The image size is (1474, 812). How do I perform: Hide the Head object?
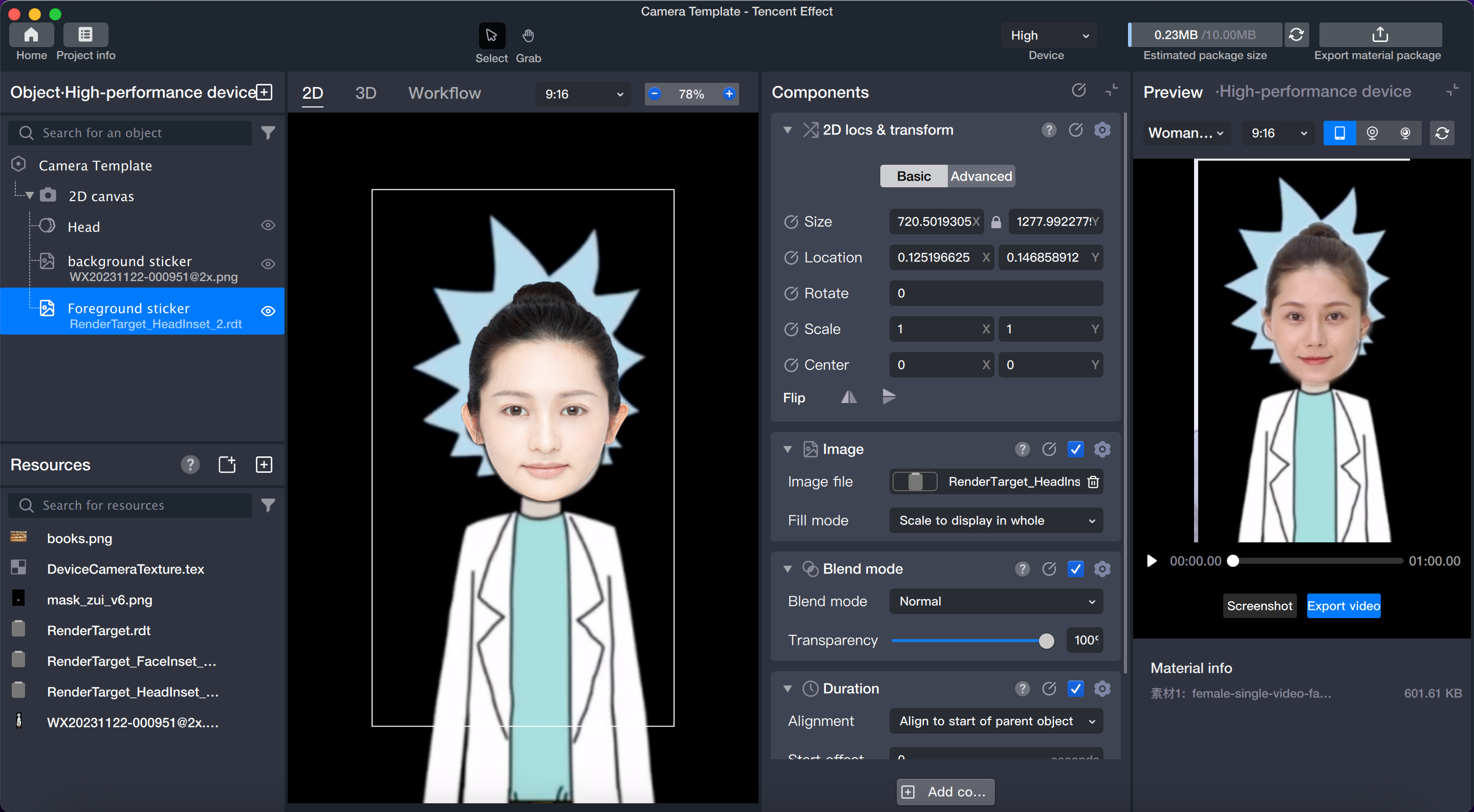pyautogui.click(x=268, y=226)
